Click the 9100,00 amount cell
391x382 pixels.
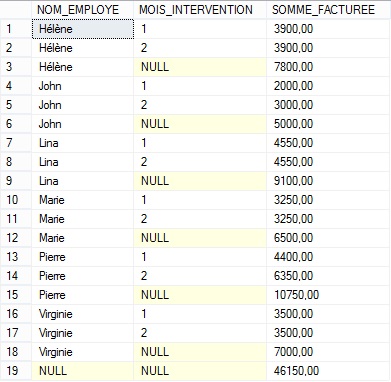pyautogui.click(x=329, y=181)
